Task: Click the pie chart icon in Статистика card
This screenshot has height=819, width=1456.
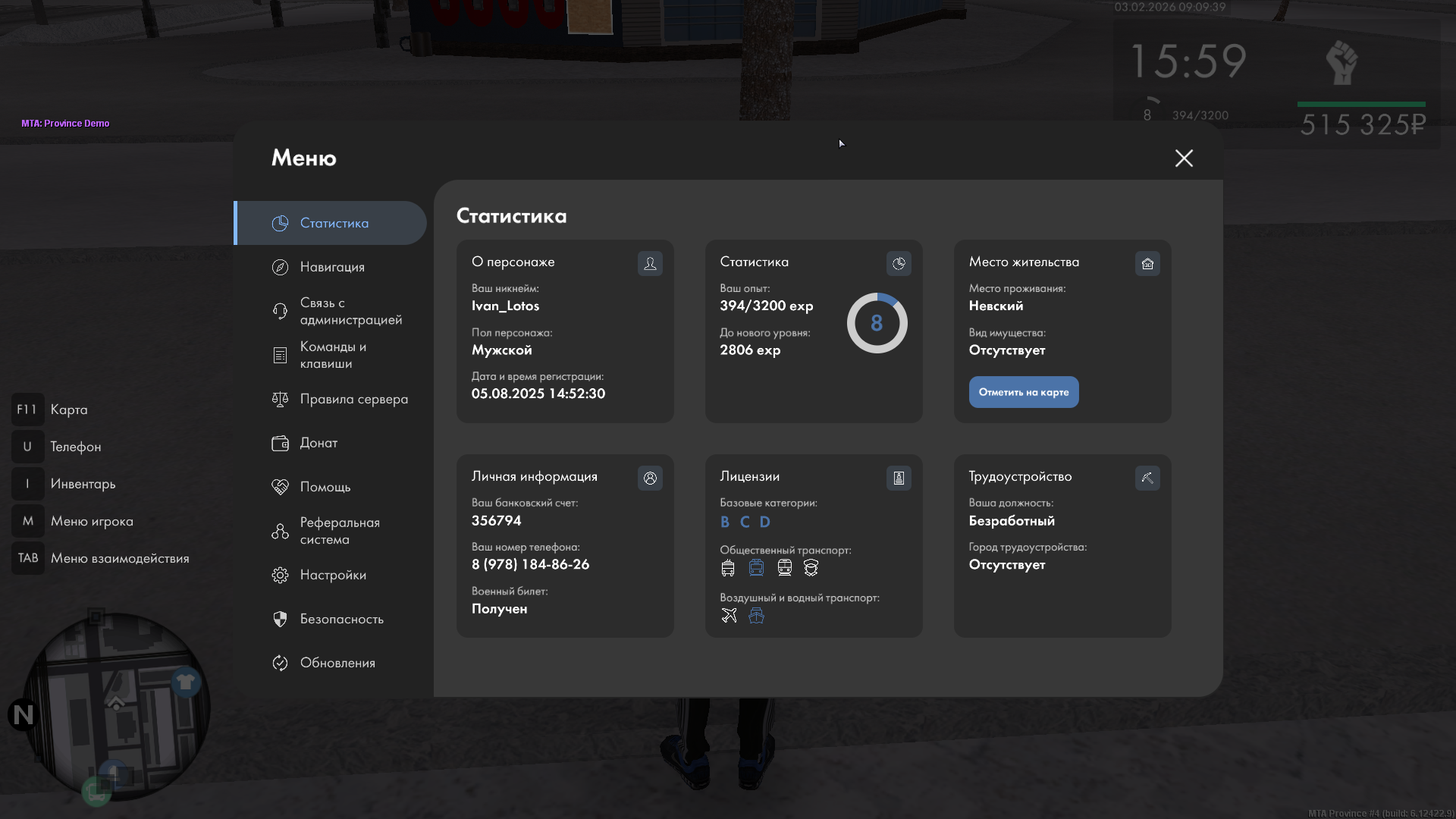Action: point(899,263)
